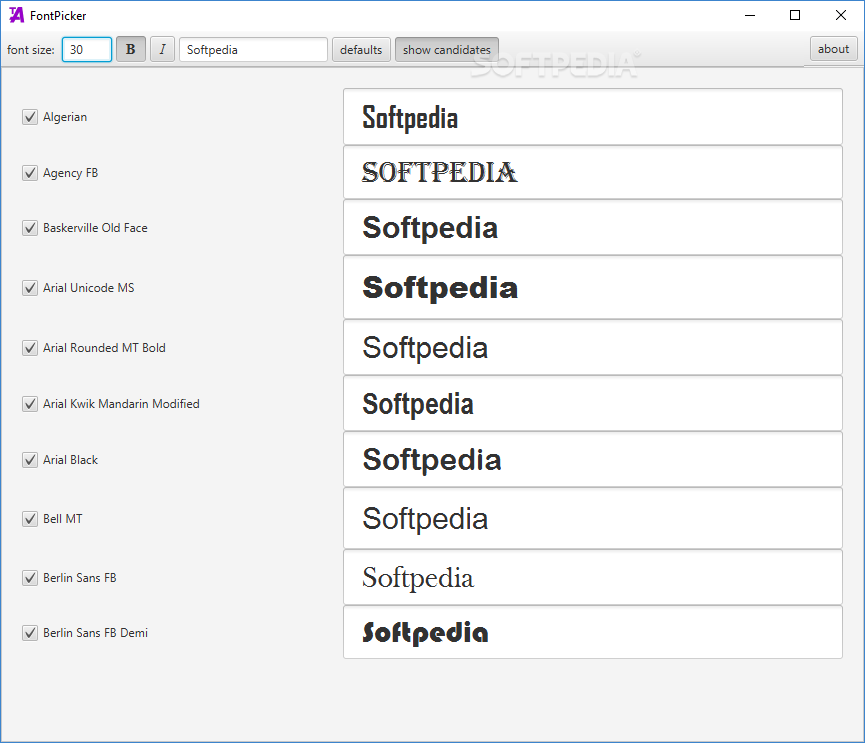Uncheck the Arial Black checkbox
865x743 pixels.
click(x=30, y=460)
